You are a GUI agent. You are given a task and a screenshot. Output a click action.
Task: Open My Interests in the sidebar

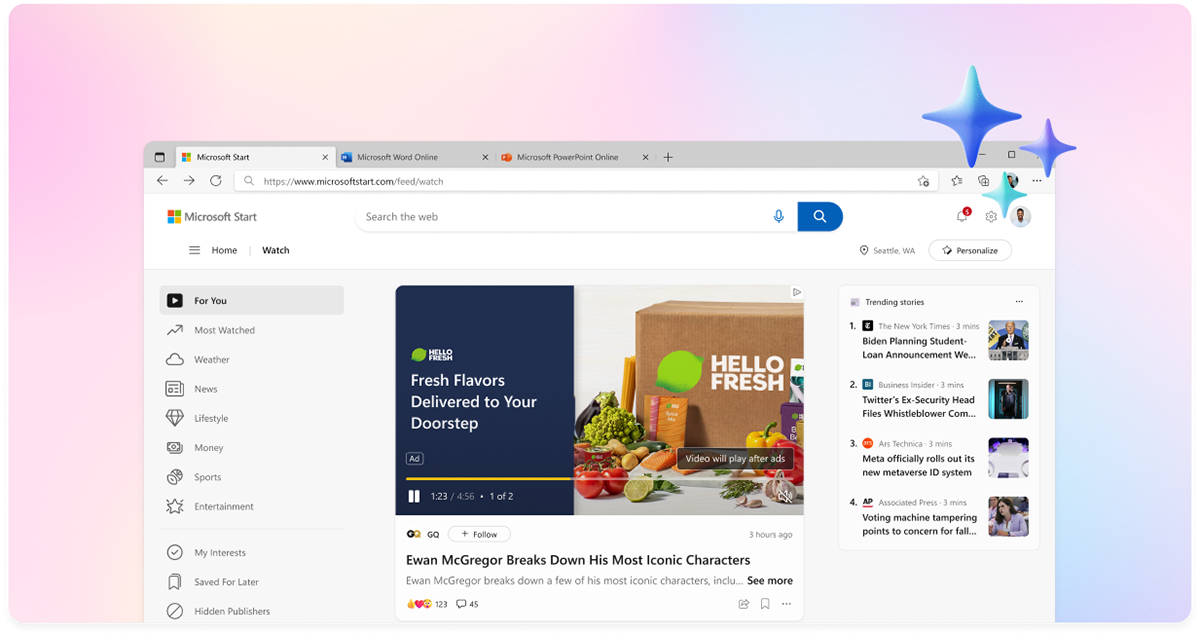[x=251, y=552]
